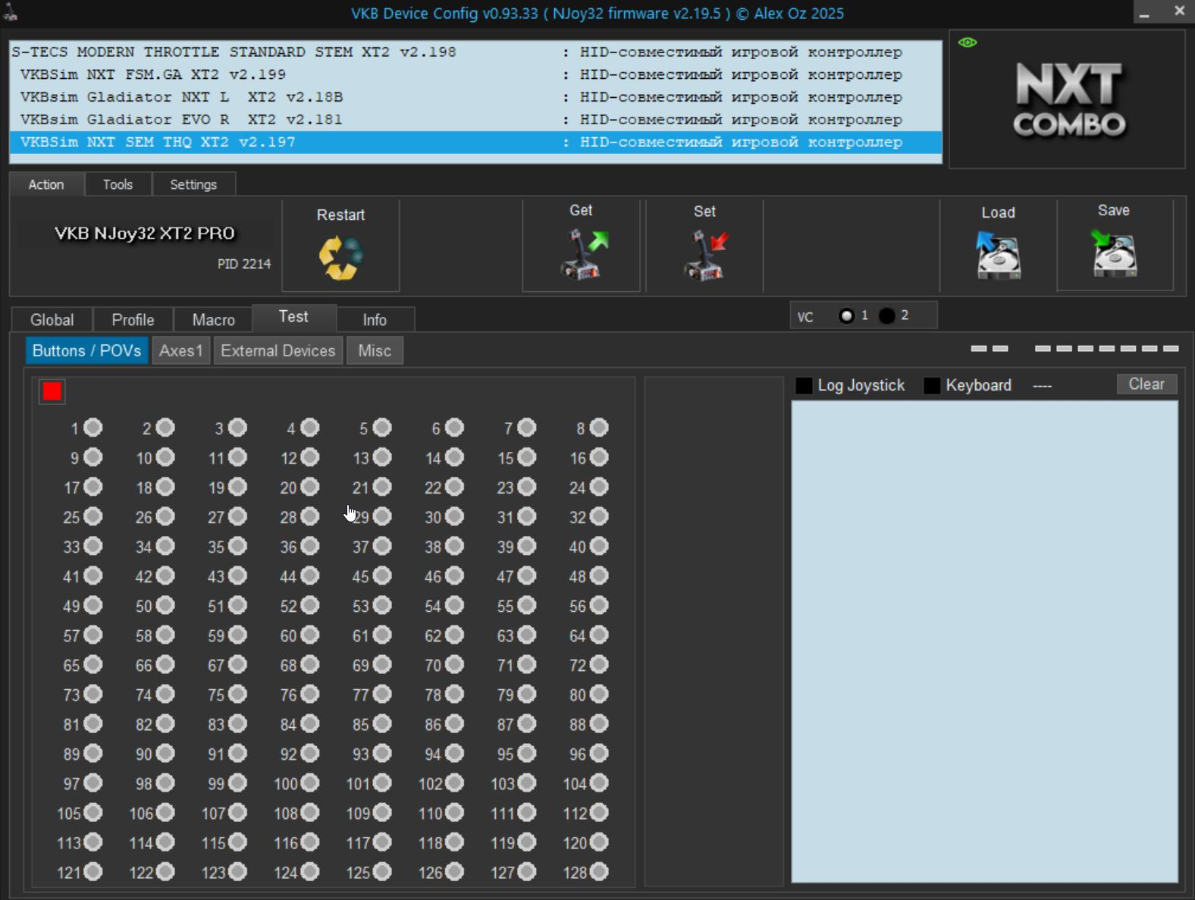The height and width of the screenshot is (900, 1195).
Task: Open the External Devices page
Action: pos(278,351)
